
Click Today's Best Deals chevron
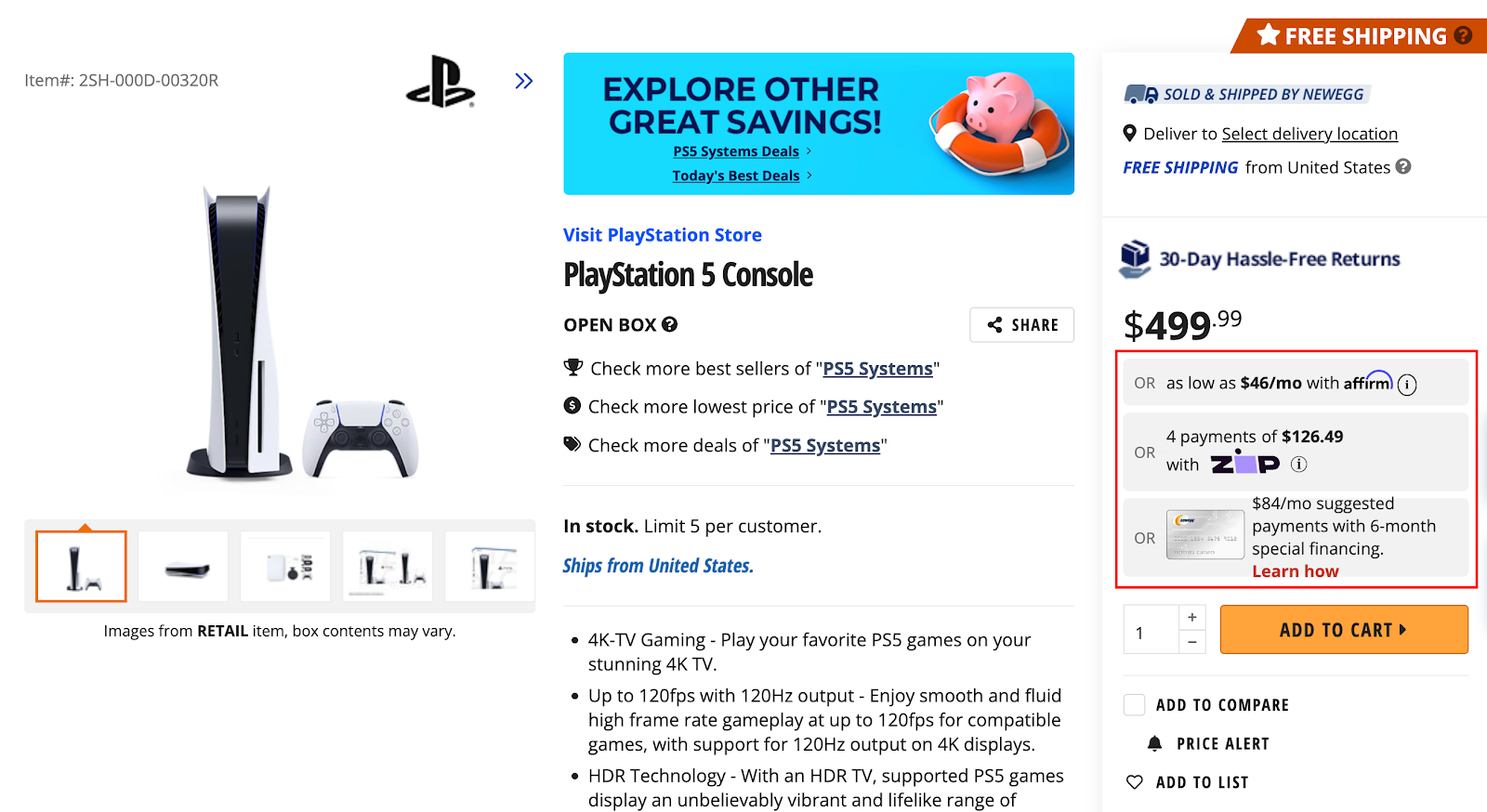[808, 175]
